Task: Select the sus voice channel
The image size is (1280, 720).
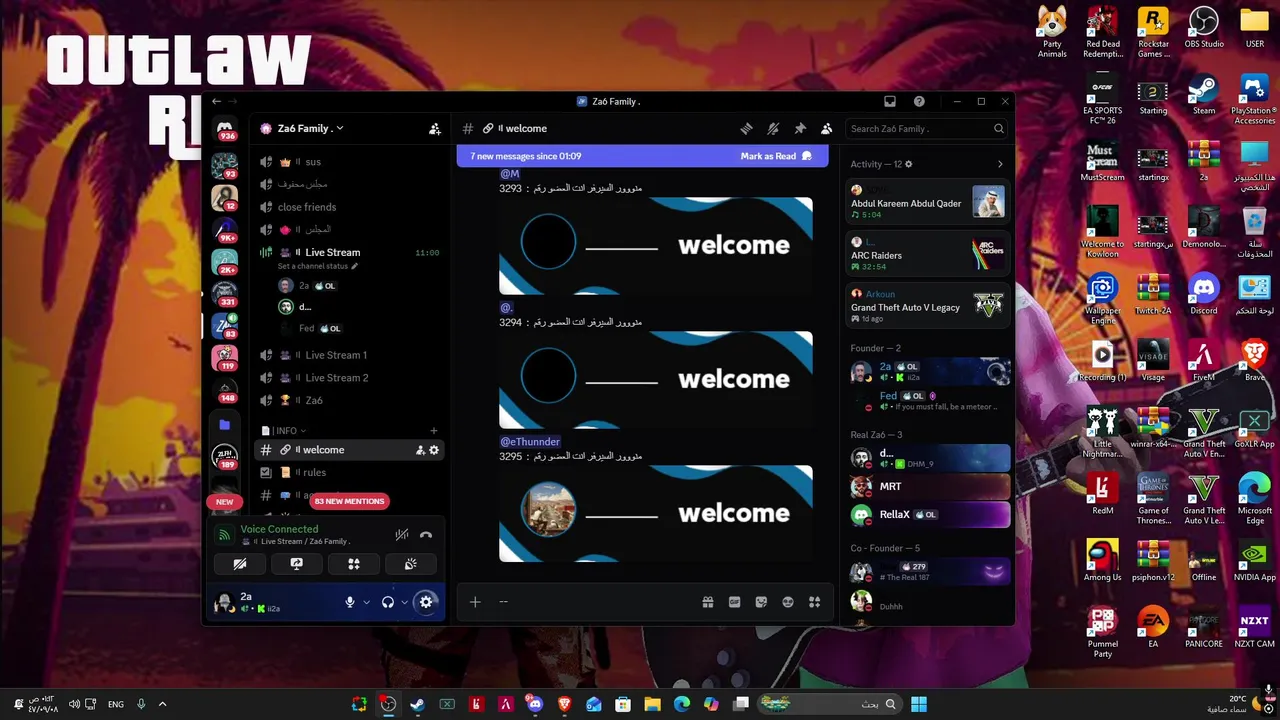Action: tap(313, 162)
